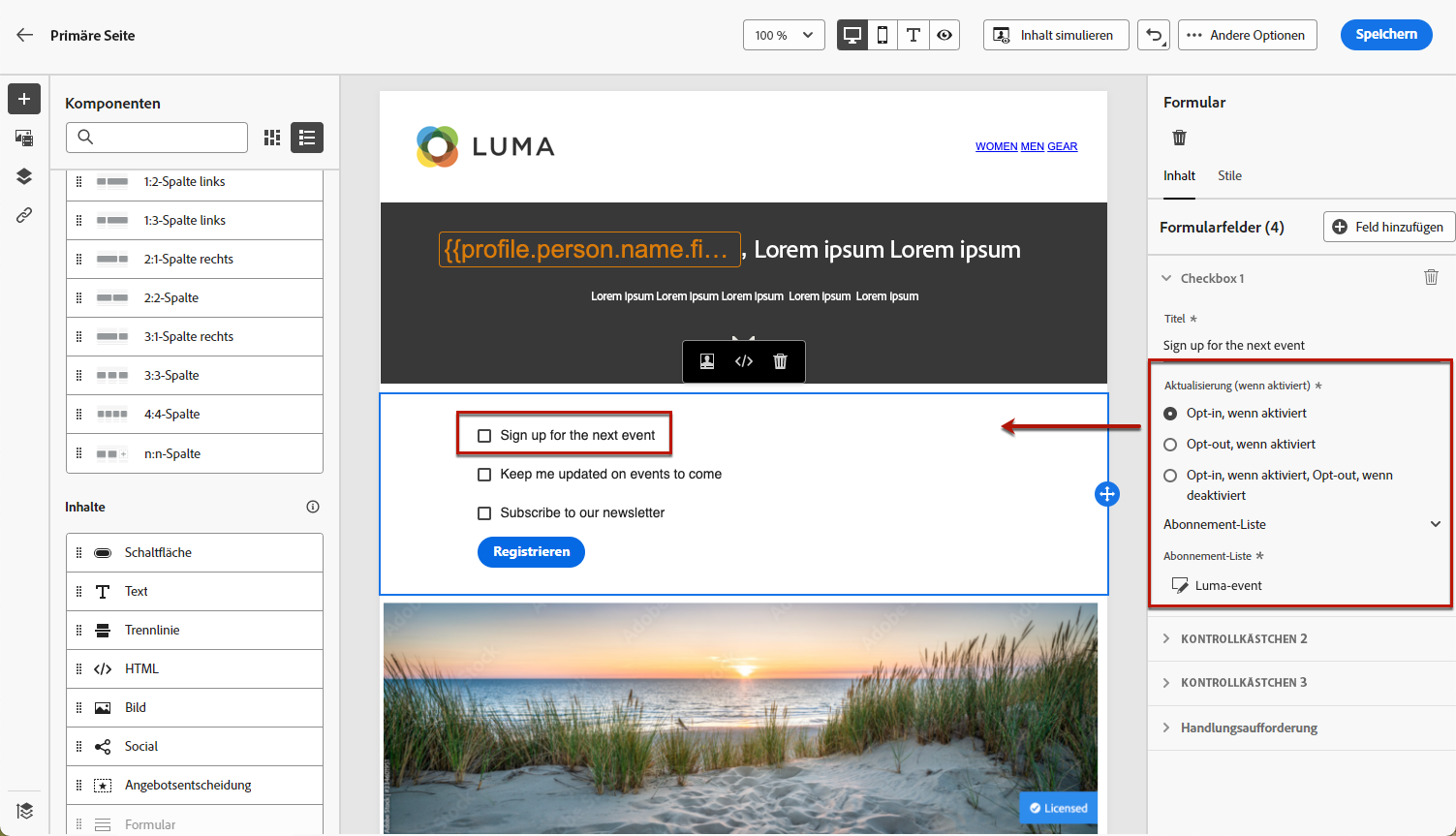This screenshot has height=836, width=1456.
Task: Open the add components plus icon
Action: (x=24, y=99)
